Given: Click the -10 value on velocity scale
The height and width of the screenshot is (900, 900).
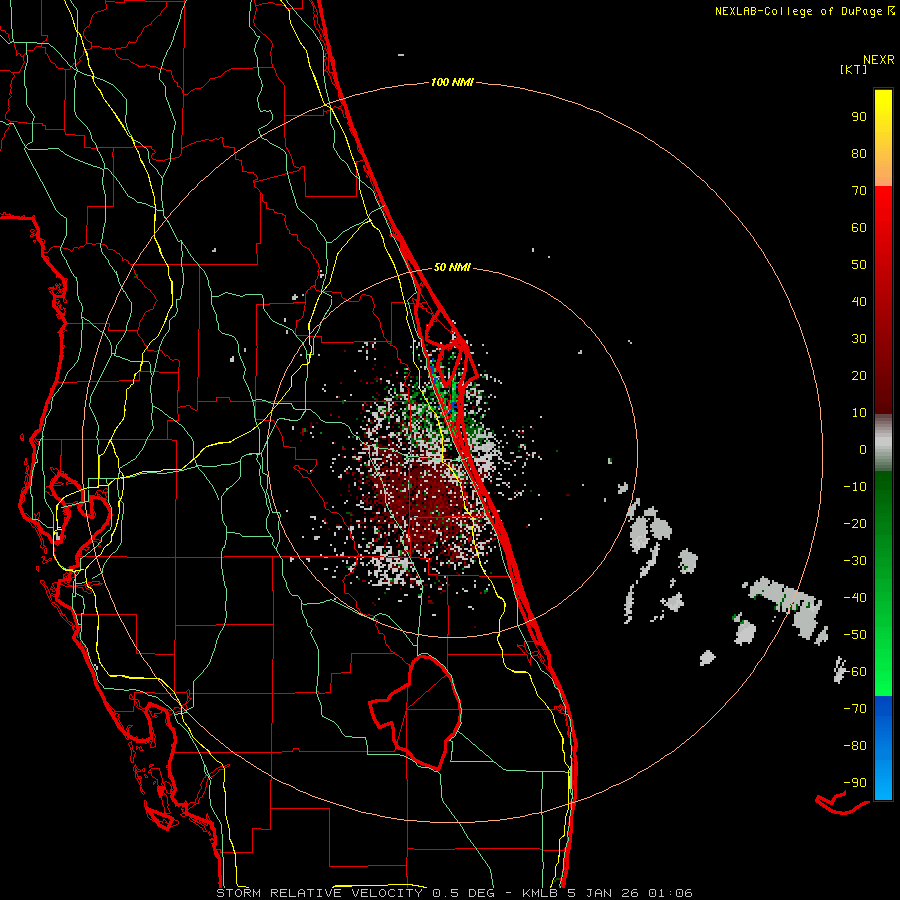Looking at the screenshot, I should tap(855, 487).
